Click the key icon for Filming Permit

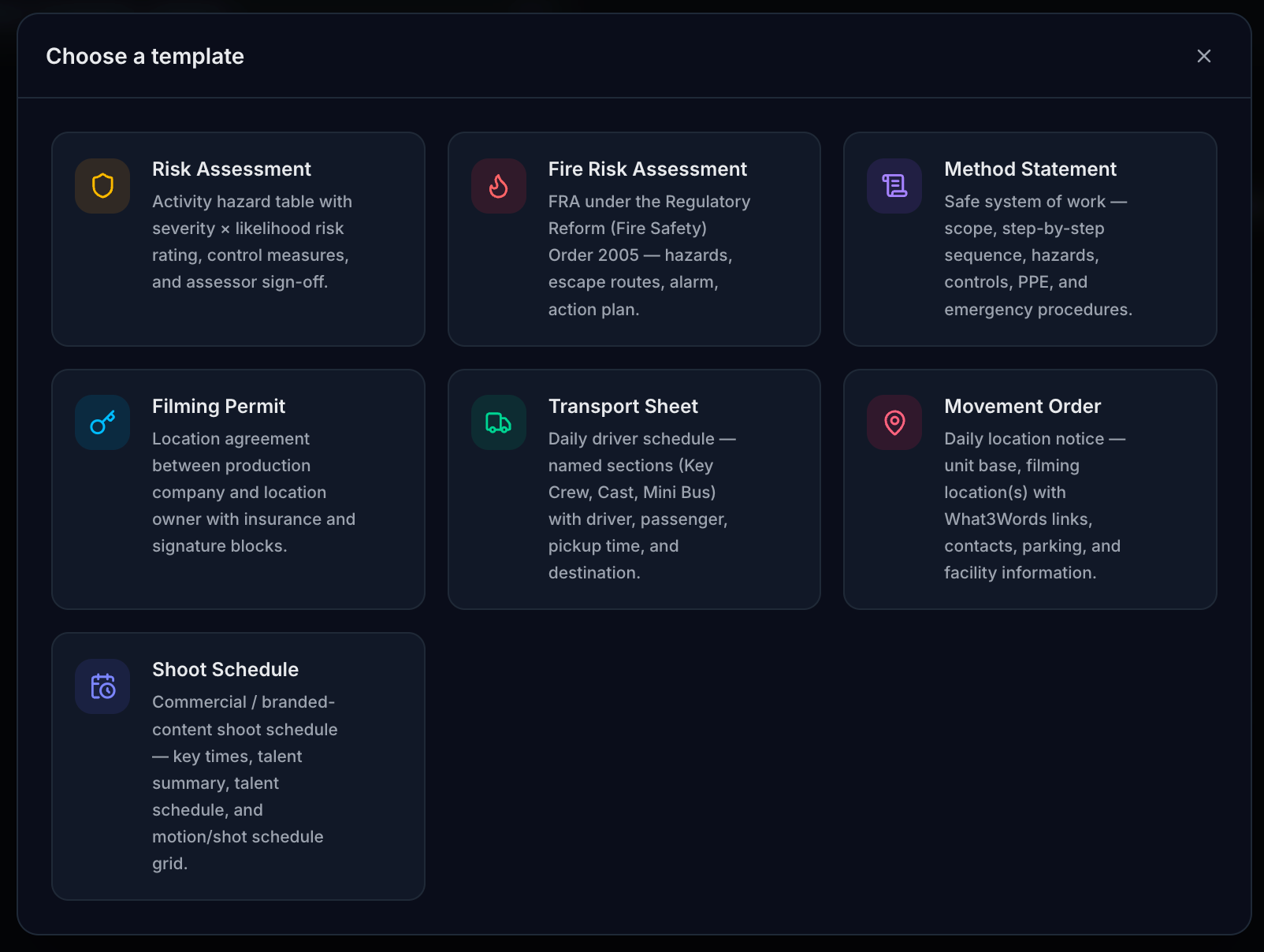[102, 422]
